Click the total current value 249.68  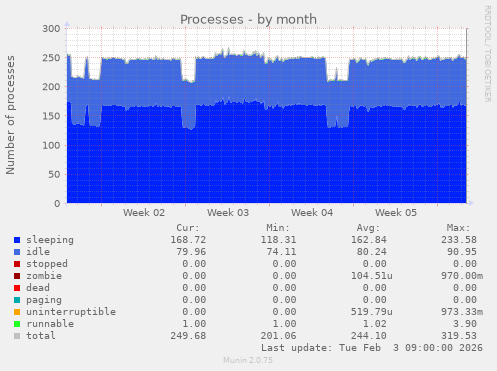[x=188, y=336]
